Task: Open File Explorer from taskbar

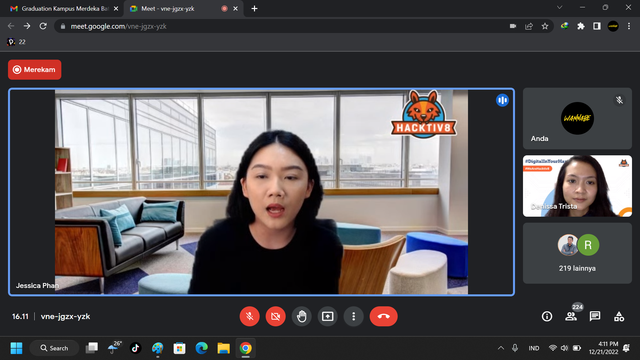Action: tap(223, 348)
